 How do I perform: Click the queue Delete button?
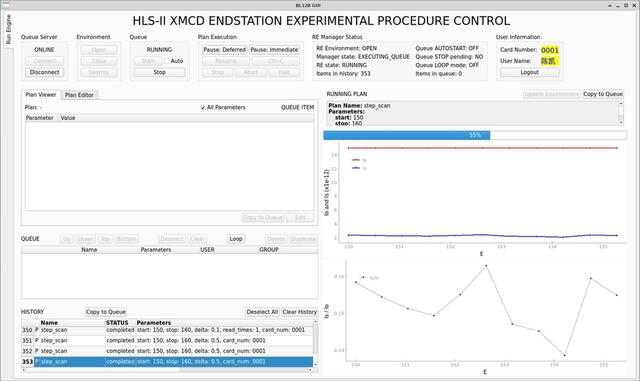[276, 239]
